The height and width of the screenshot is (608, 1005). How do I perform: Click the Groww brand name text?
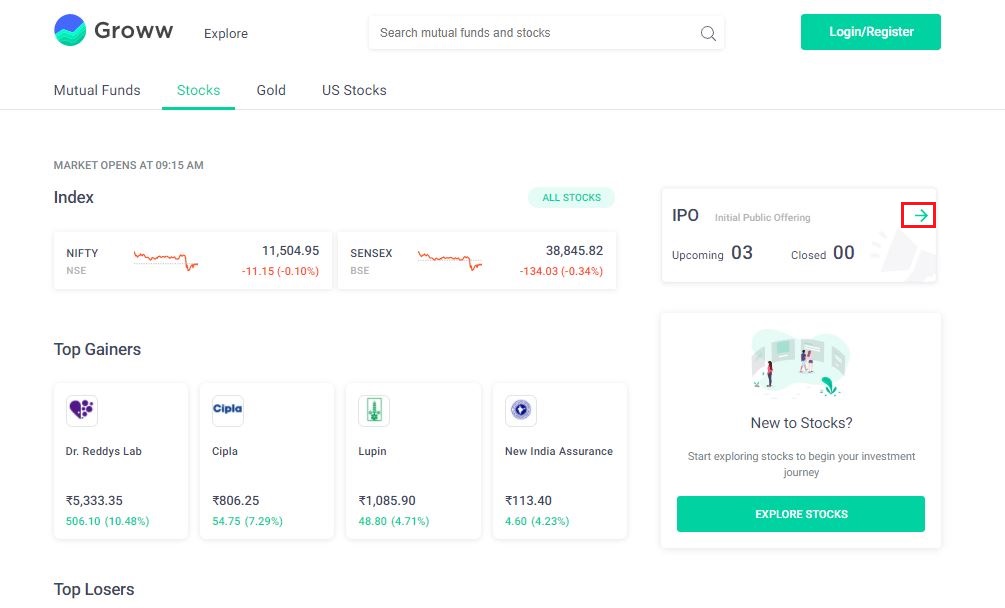tap(133, 30)
